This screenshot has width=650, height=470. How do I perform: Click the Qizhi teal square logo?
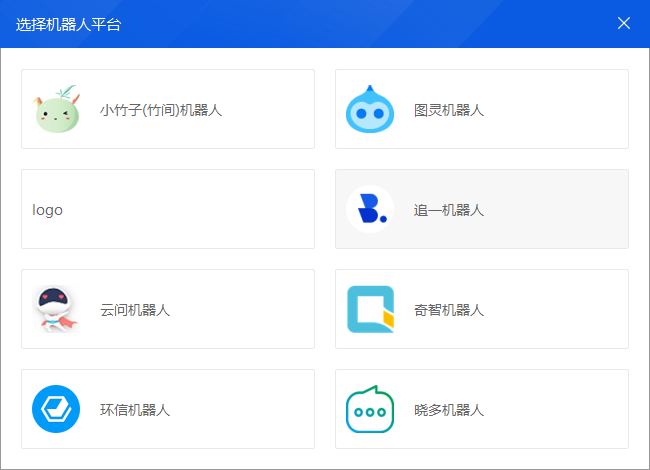pos(370,309)
